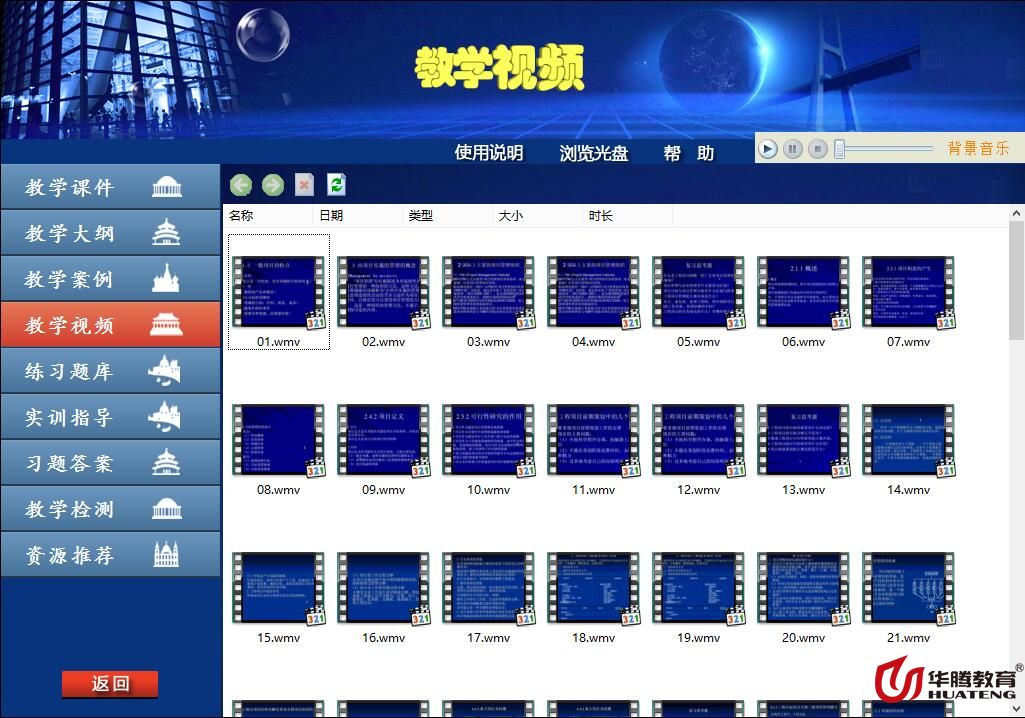Viewport: 1025px width, 718px height.
Task: Select 教学视频 in the sidebar
Action: (x=110, y=324)
